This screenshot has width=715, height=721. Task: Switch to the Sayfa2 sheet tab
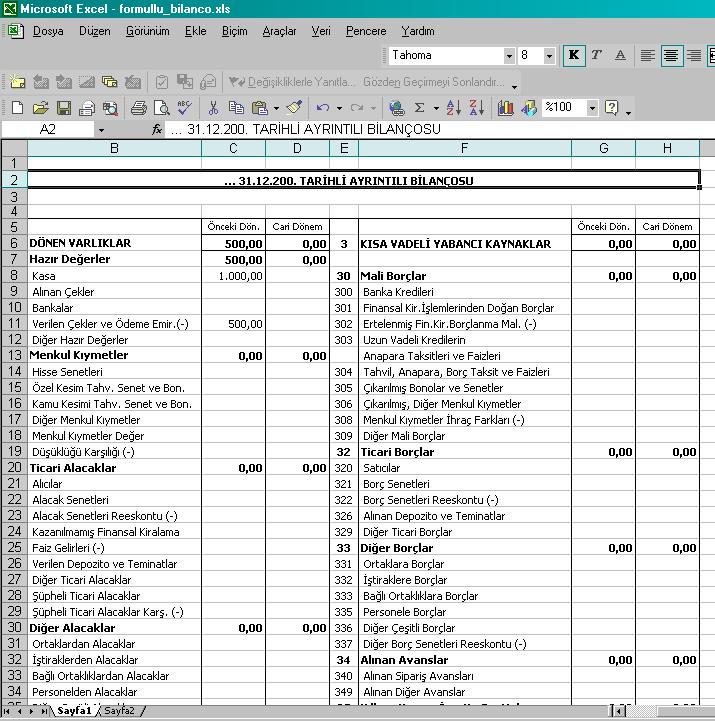click(120, 711)
